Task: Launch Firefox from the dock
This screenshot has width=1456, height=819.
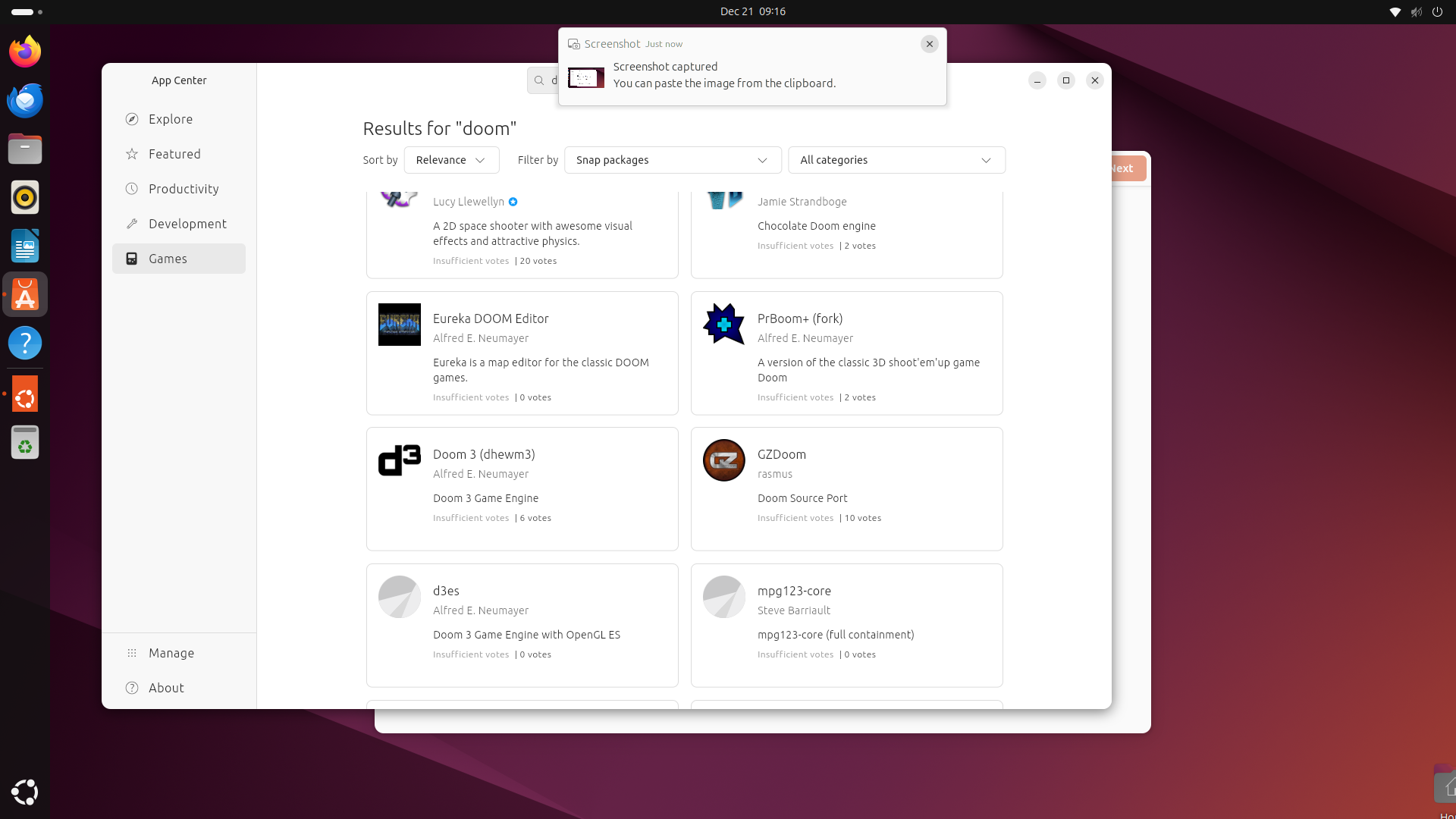Action: (x=25, y=52)
